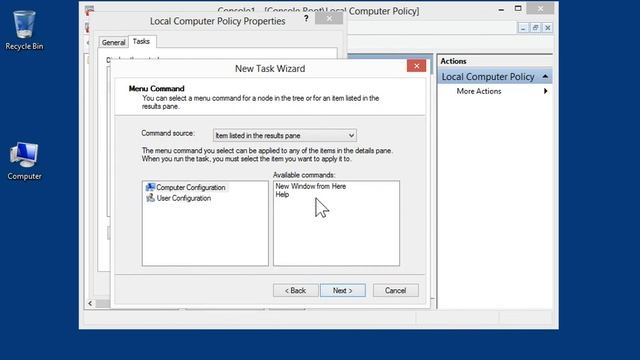Open the Command source dropdown
640x360 pixels.
click(284, 136)
